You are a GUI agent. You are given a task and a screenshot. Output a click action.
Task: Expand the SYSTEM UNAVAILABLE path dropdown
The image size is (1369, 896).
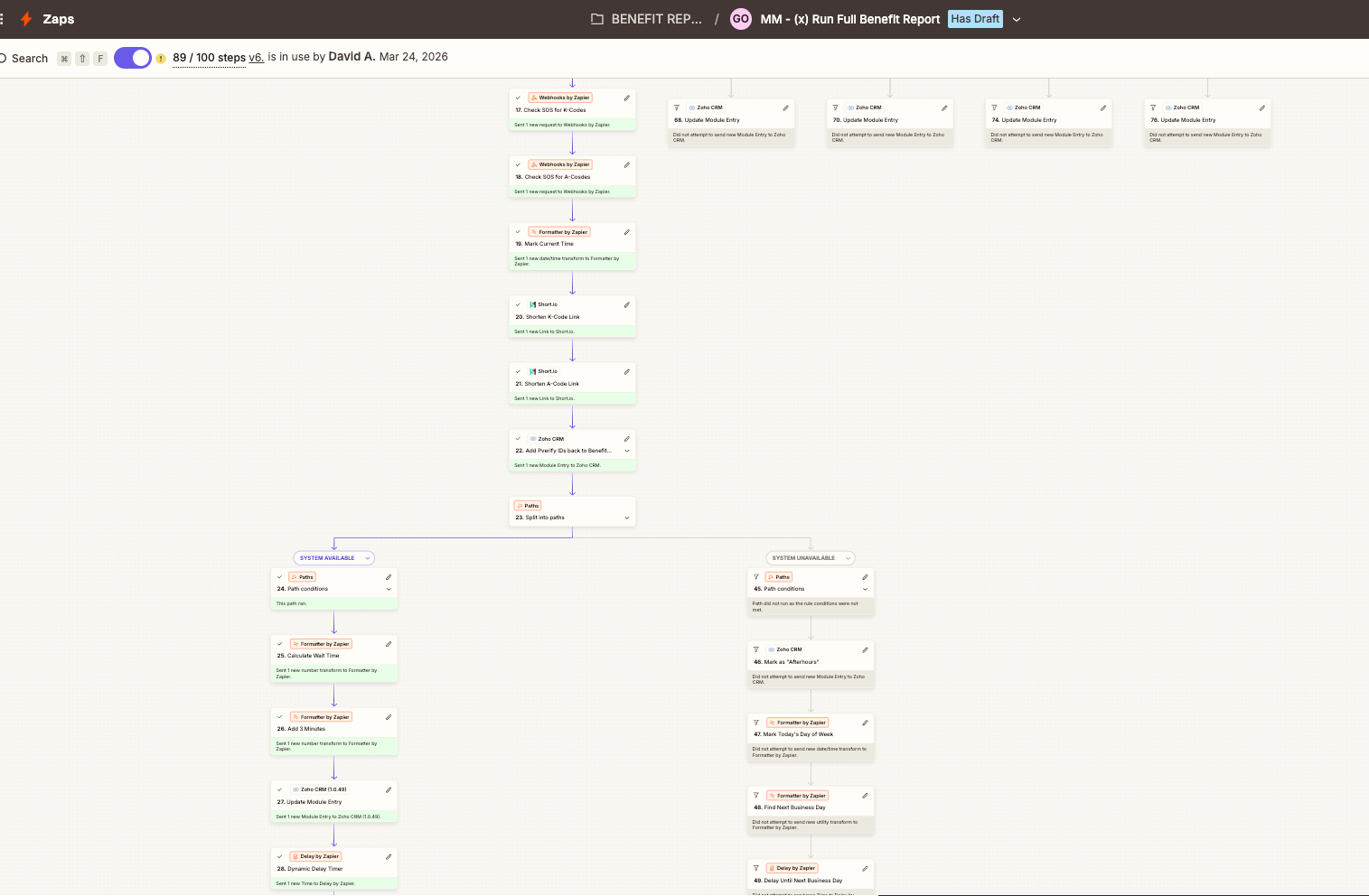[847, 558]
